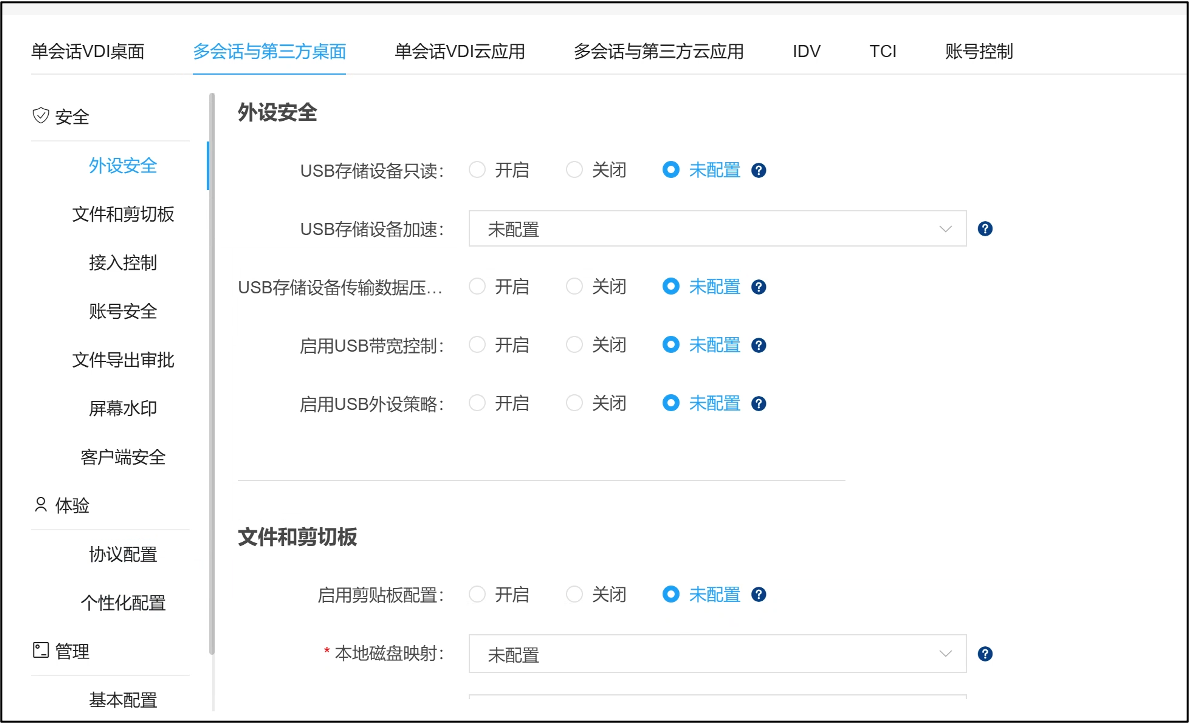Click help icon for USB存储设备传输数据压缩
This screenshot has height=724, width=1190.
tap(759, 287)
